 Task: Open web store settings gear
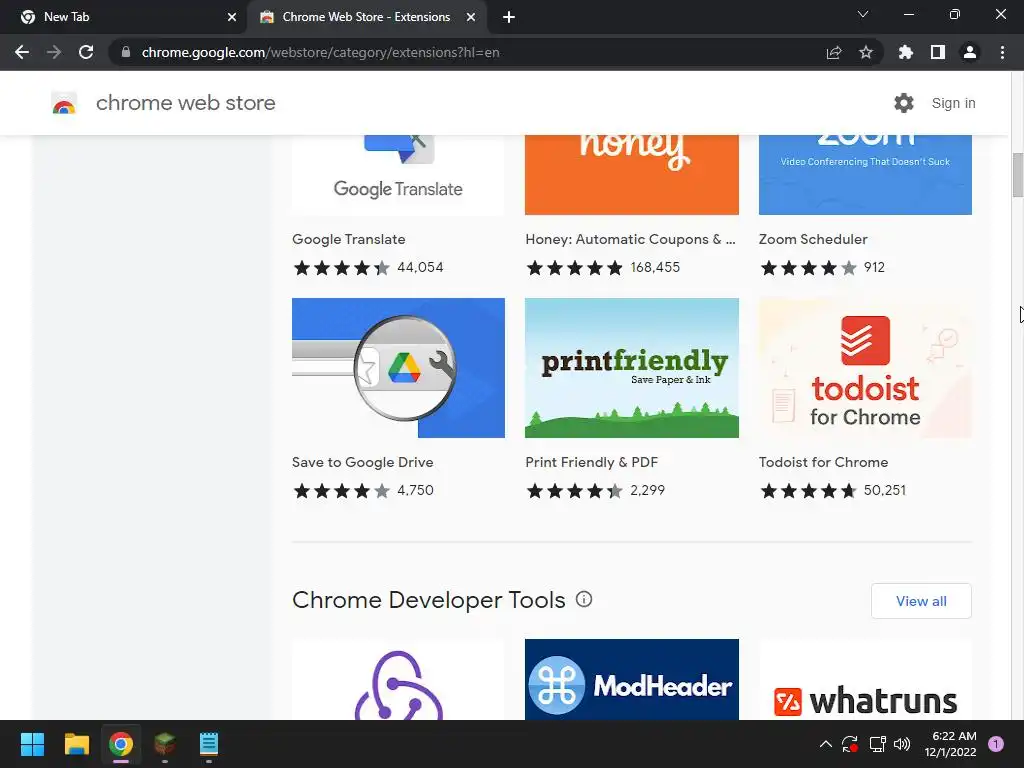point(904,103)
